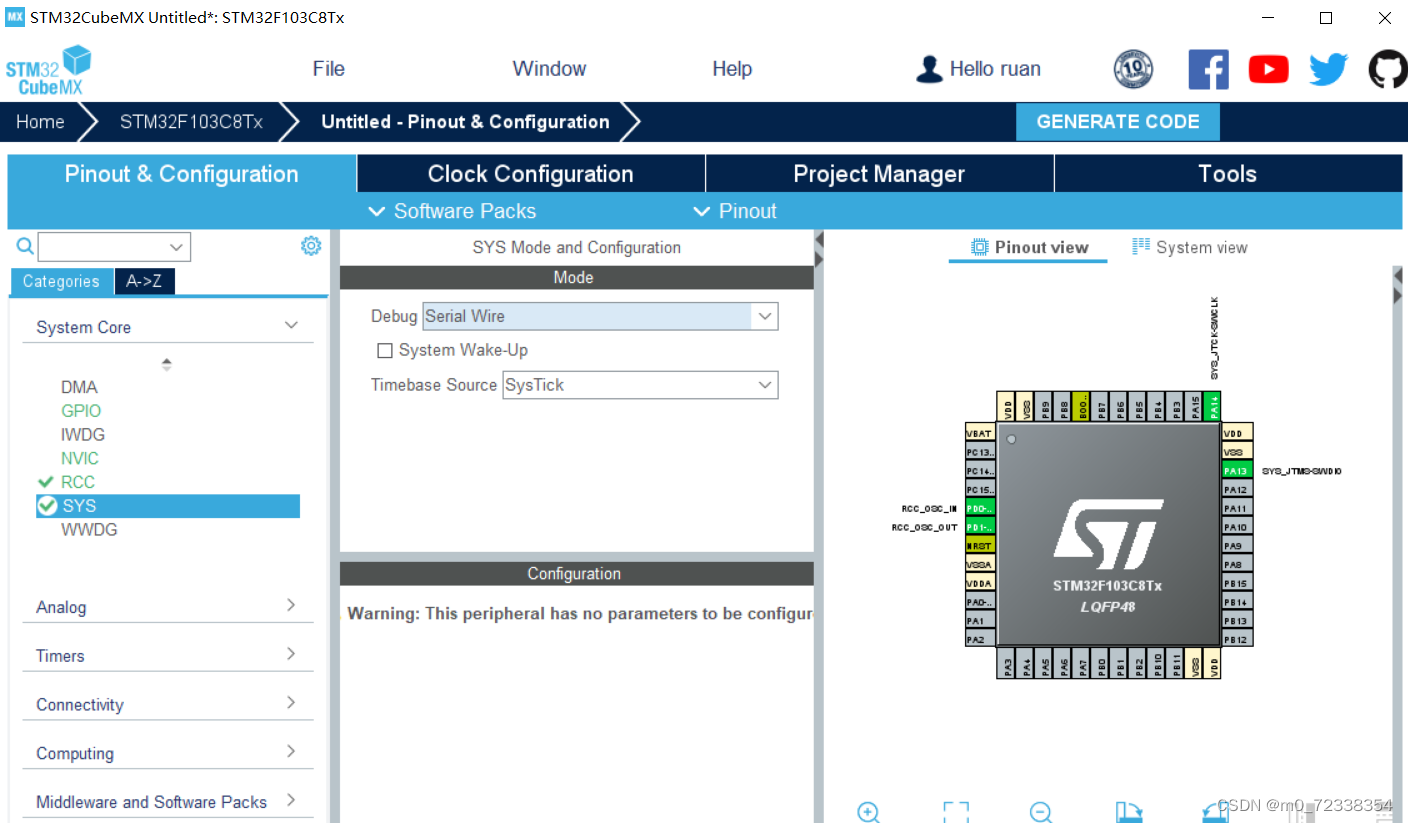Open the Debug dropdown showing Serial Wire
Screen dimensions: 1408x823
pos(600,316)
